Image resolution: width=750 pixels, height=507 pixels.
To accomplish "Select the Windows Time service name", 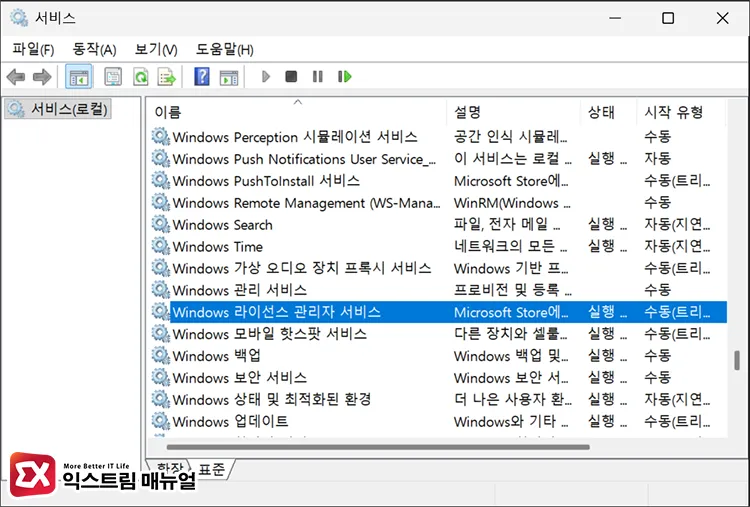I will click(218, 247).
